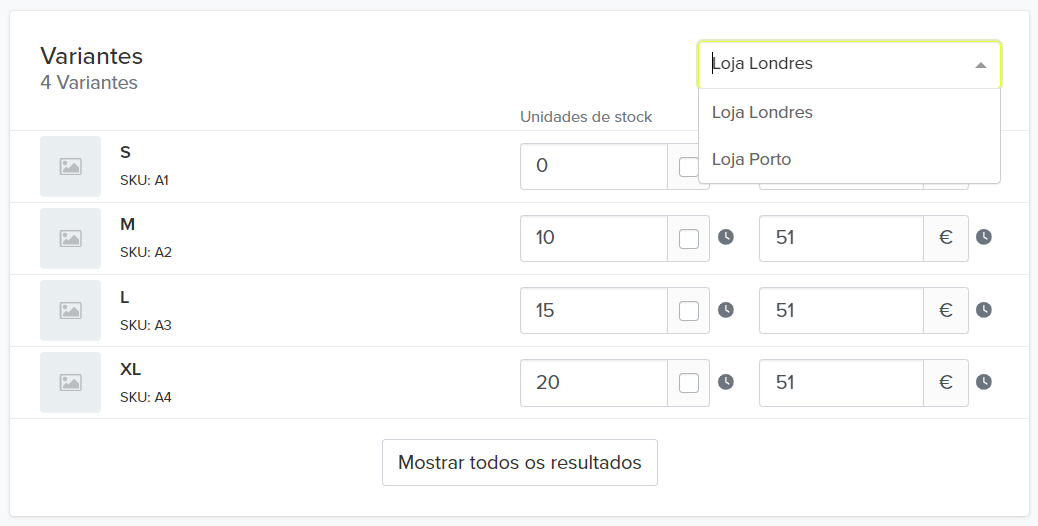1038x526 pixels.
Task: Click the clock icon beside XL price field
Action: coord(984,382)
